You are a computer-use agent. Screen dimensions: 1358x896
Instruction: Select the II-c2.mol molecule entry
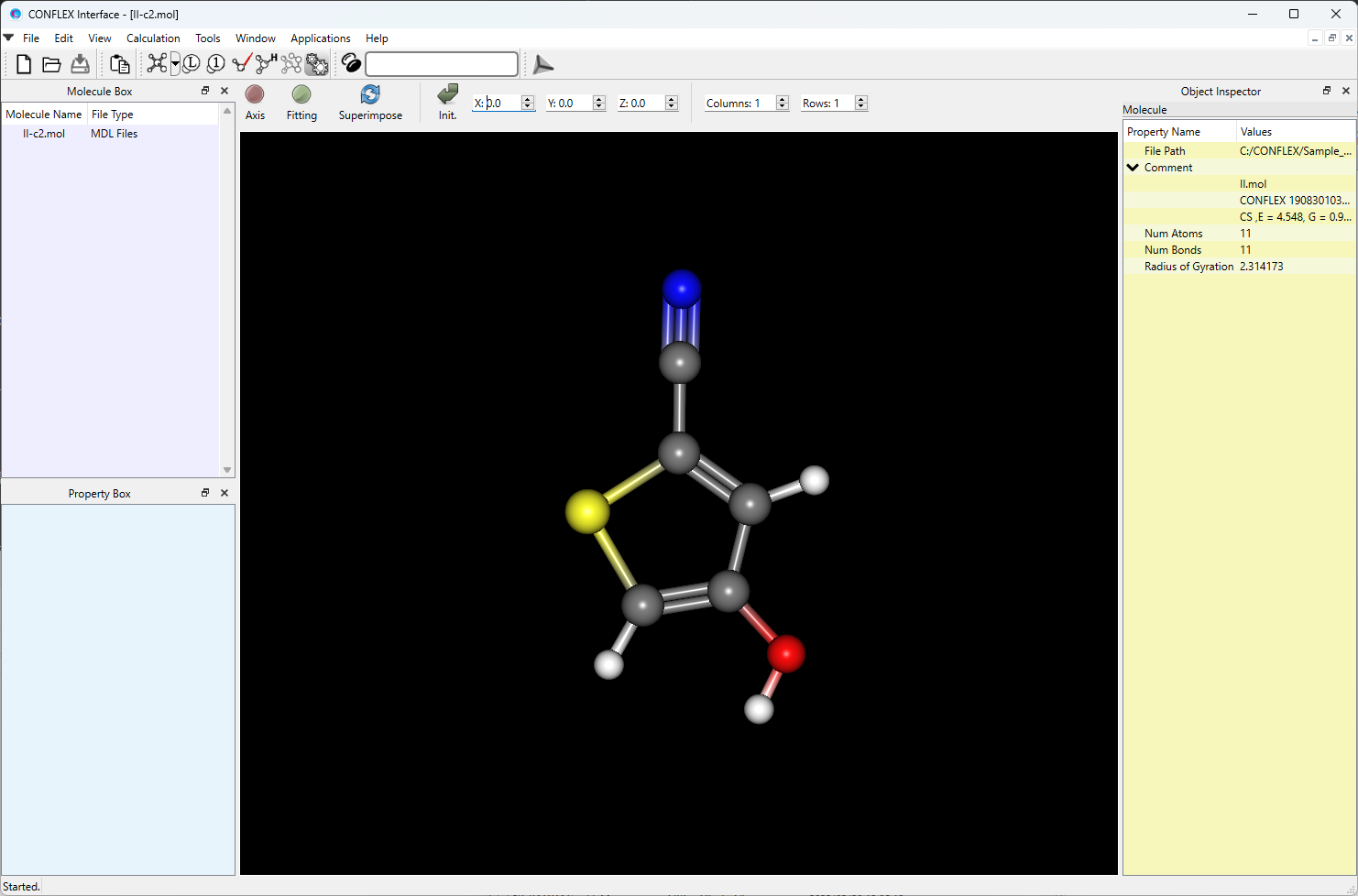tap(44, 134)
